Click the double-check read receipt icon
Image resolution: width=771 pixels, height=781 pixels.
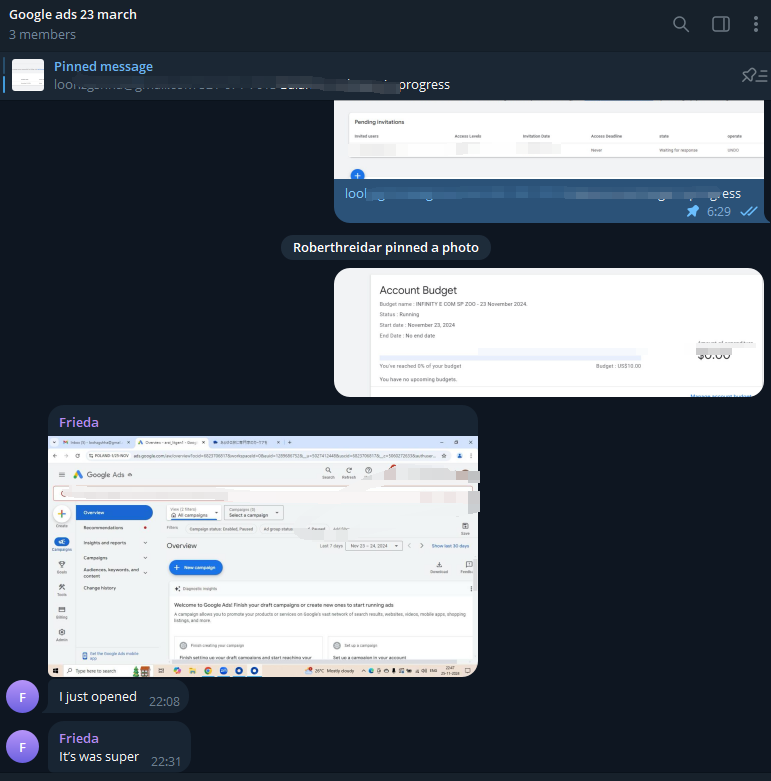[x=749, y=211]
